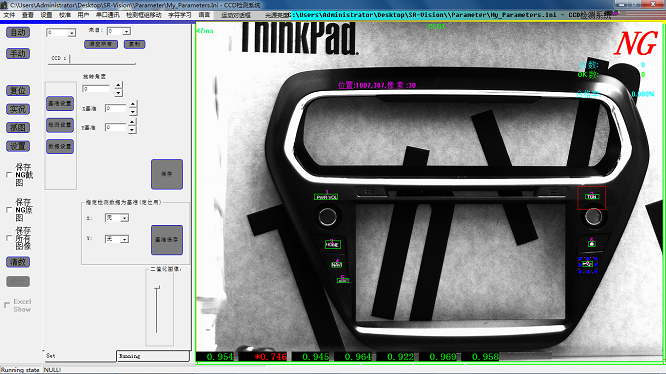666x374 pixels.
Task: Select the red TUN NG detection box
Action: pos(591,198)
